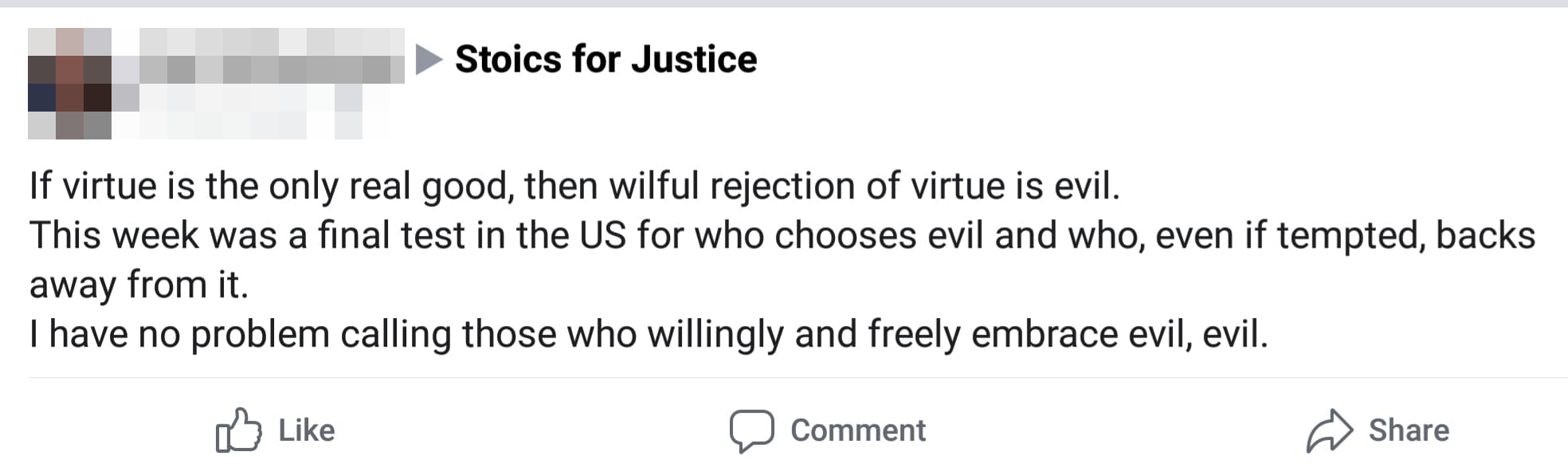This screenshot has height=475, width=1568.
Task: Click the line starting "If virtue is the only"
Action: click(x=574, y=186)
